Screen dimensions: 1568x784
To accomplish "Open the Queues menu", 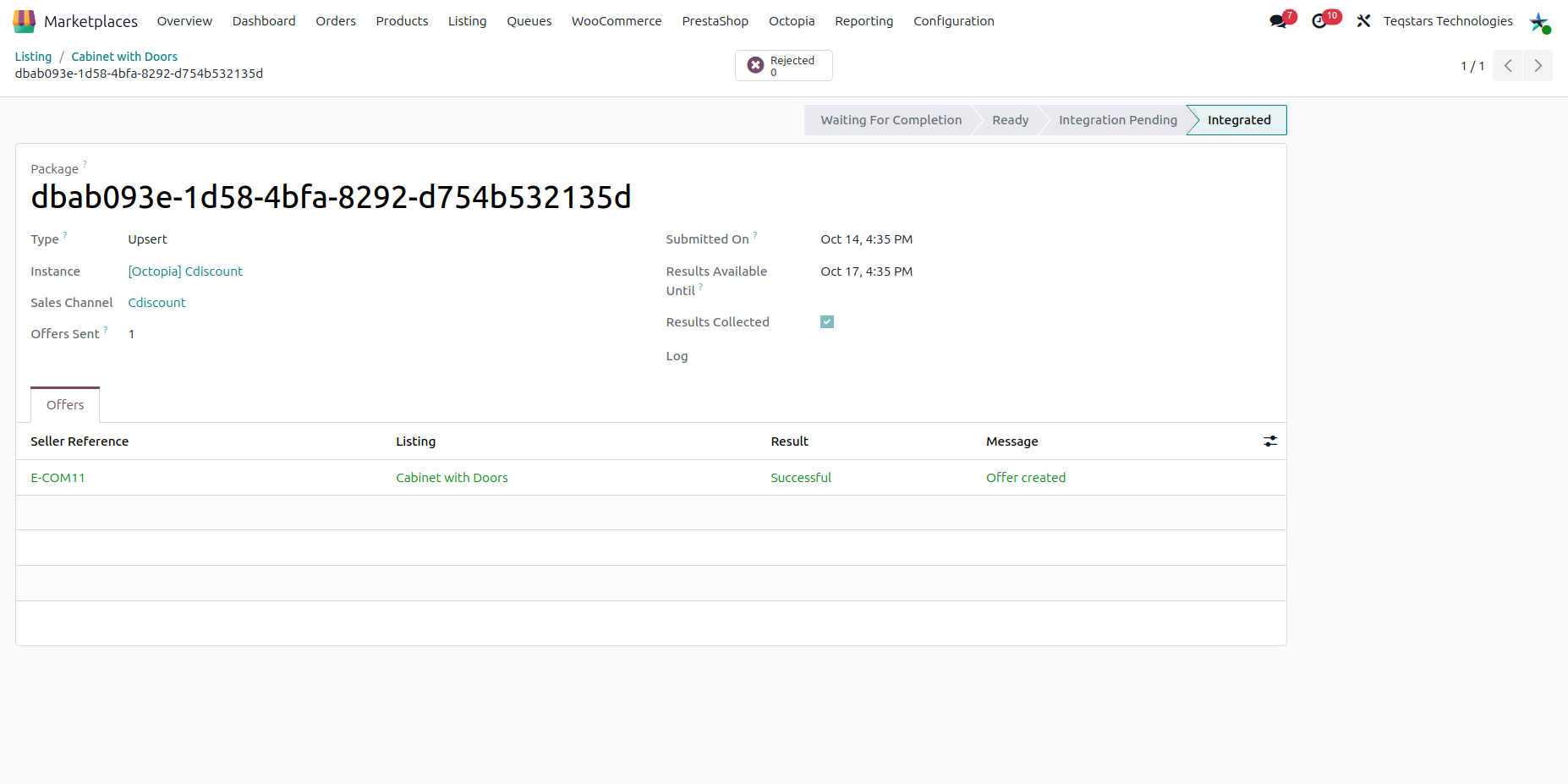I will point(529,21).
